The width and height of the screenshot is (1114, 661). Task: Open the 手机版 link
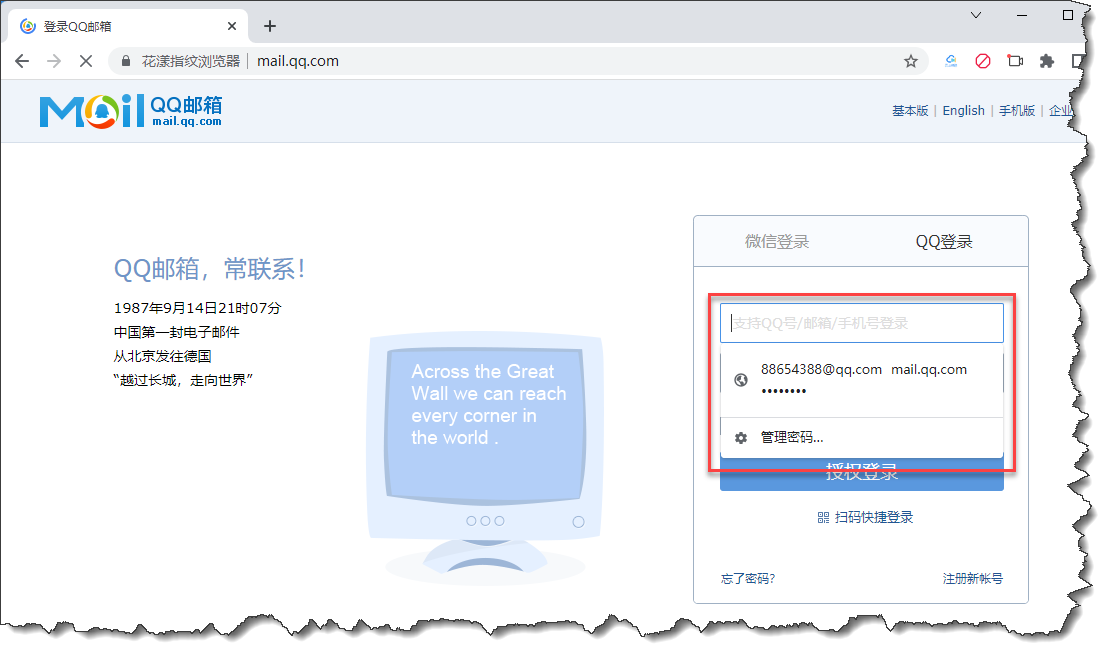coord(1017,111)
